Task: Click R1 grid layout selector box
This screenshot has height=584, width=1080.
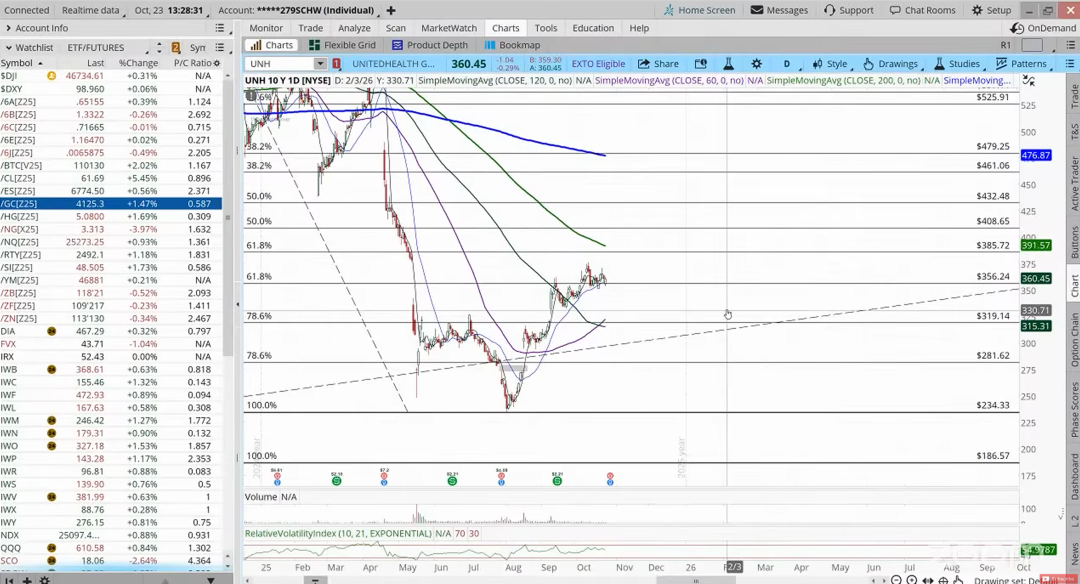Action: point(1032,45)
